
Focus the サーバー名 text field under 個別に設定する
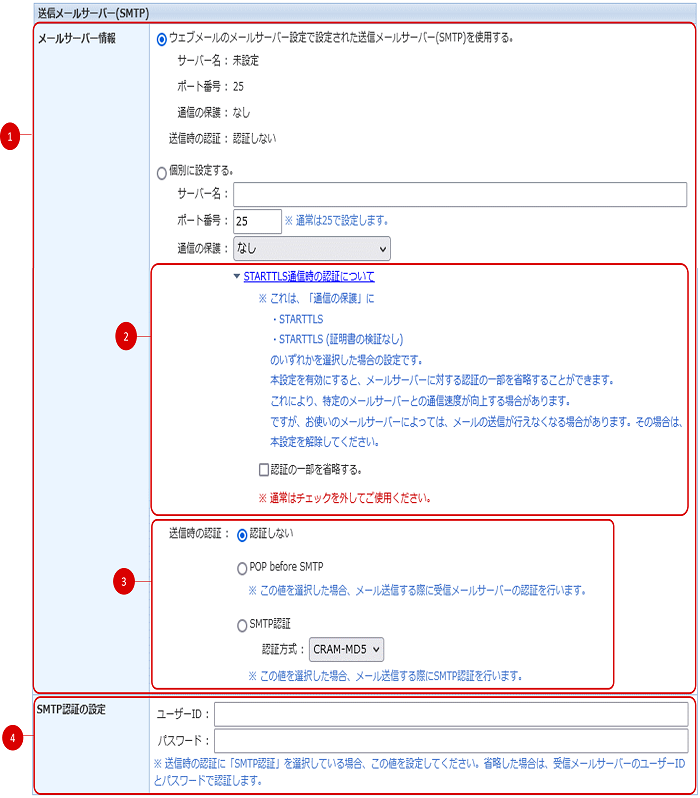(x=460, y=194)
